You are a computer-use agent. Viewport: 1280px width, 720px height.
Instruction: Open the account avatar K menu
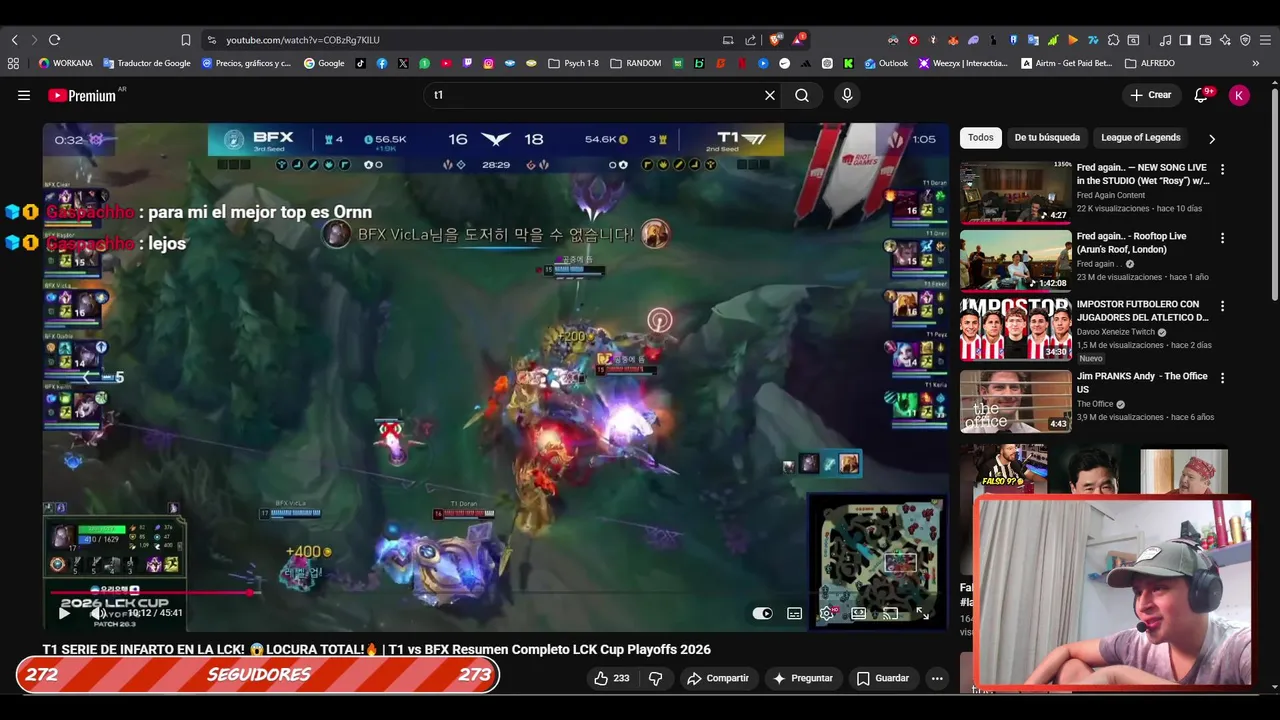coord(1239,95)
